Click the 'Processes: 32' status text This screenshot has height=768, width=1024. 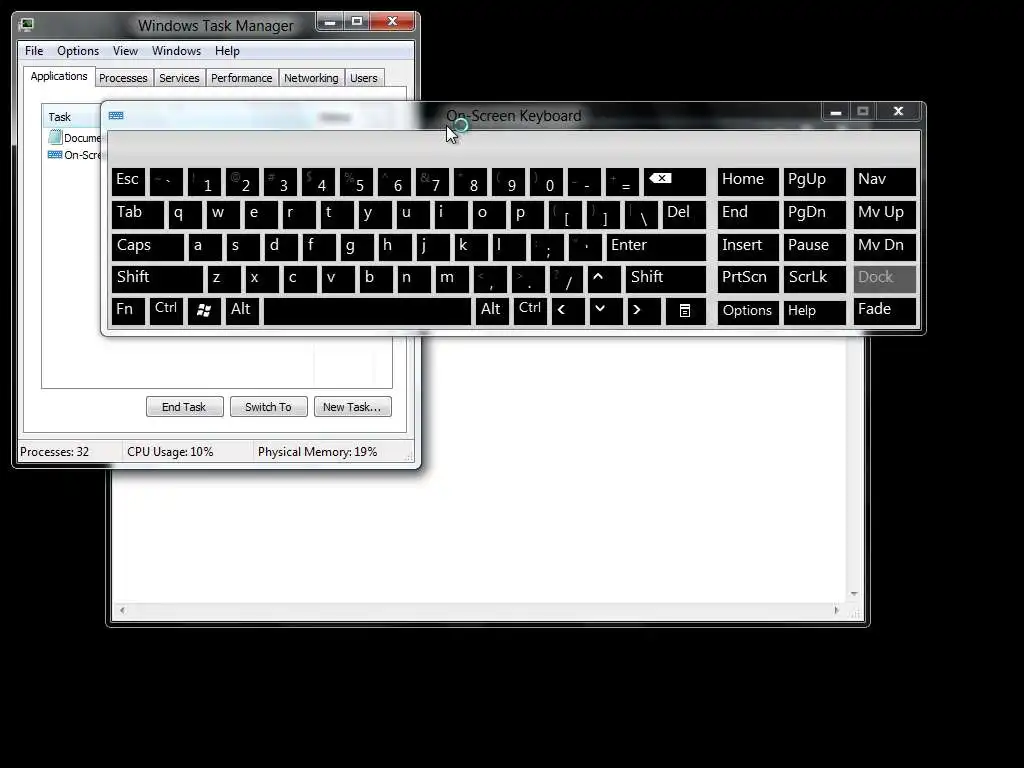[x=54, y=452]
